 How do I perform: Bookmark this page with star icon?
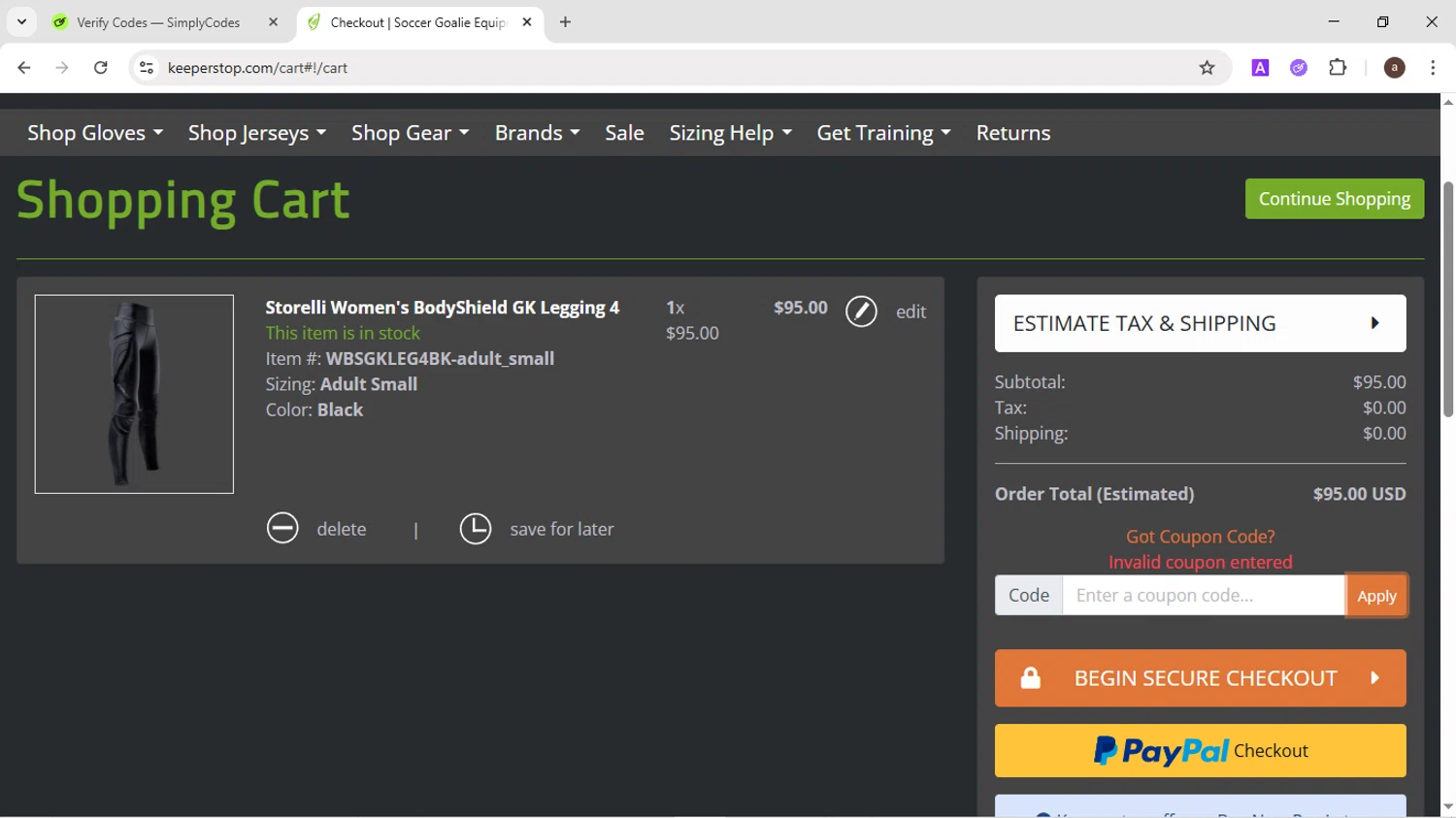coord(1207,68)
